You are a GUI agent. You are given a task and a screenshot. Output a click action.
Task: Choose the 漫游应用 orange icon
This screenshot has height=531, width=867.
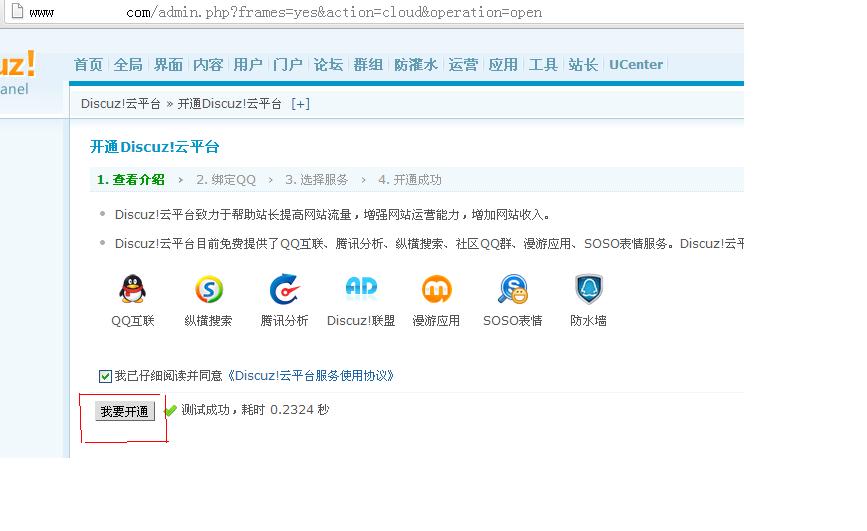tap(437, 289)
